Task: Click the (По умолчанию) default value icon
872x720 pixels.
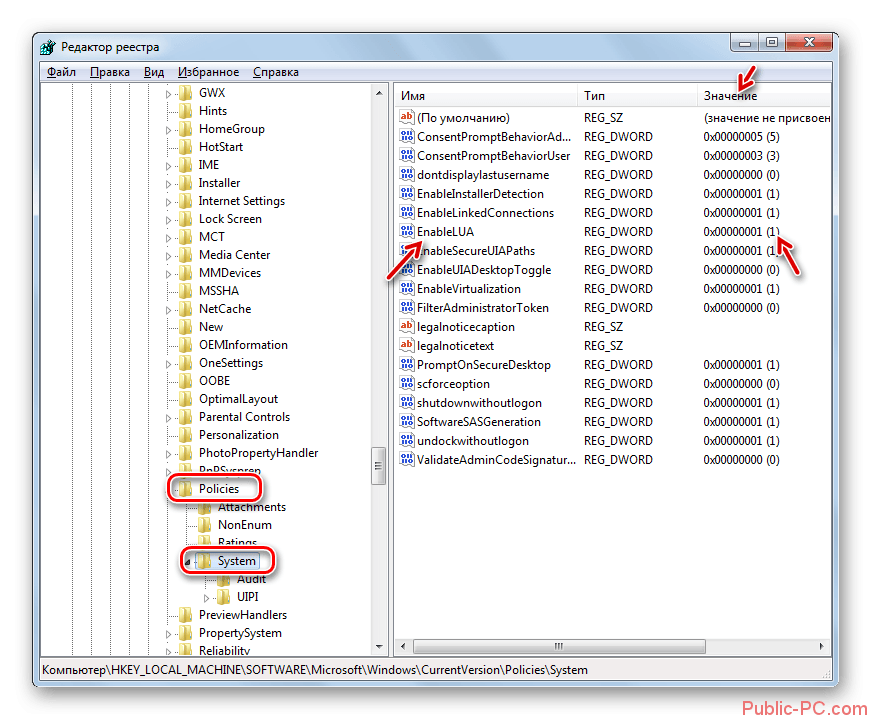Action: pyautogui.click(x=406, y=118)
